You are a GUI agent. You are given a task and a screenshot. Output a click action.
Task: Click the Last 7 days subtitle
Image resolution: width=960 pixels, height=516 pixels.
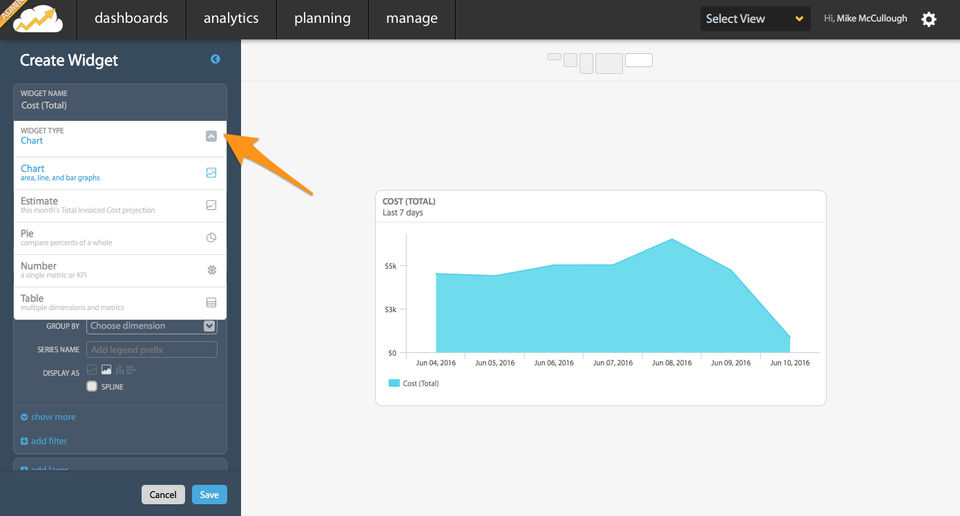pyautogui.click(x=403, y=212)
